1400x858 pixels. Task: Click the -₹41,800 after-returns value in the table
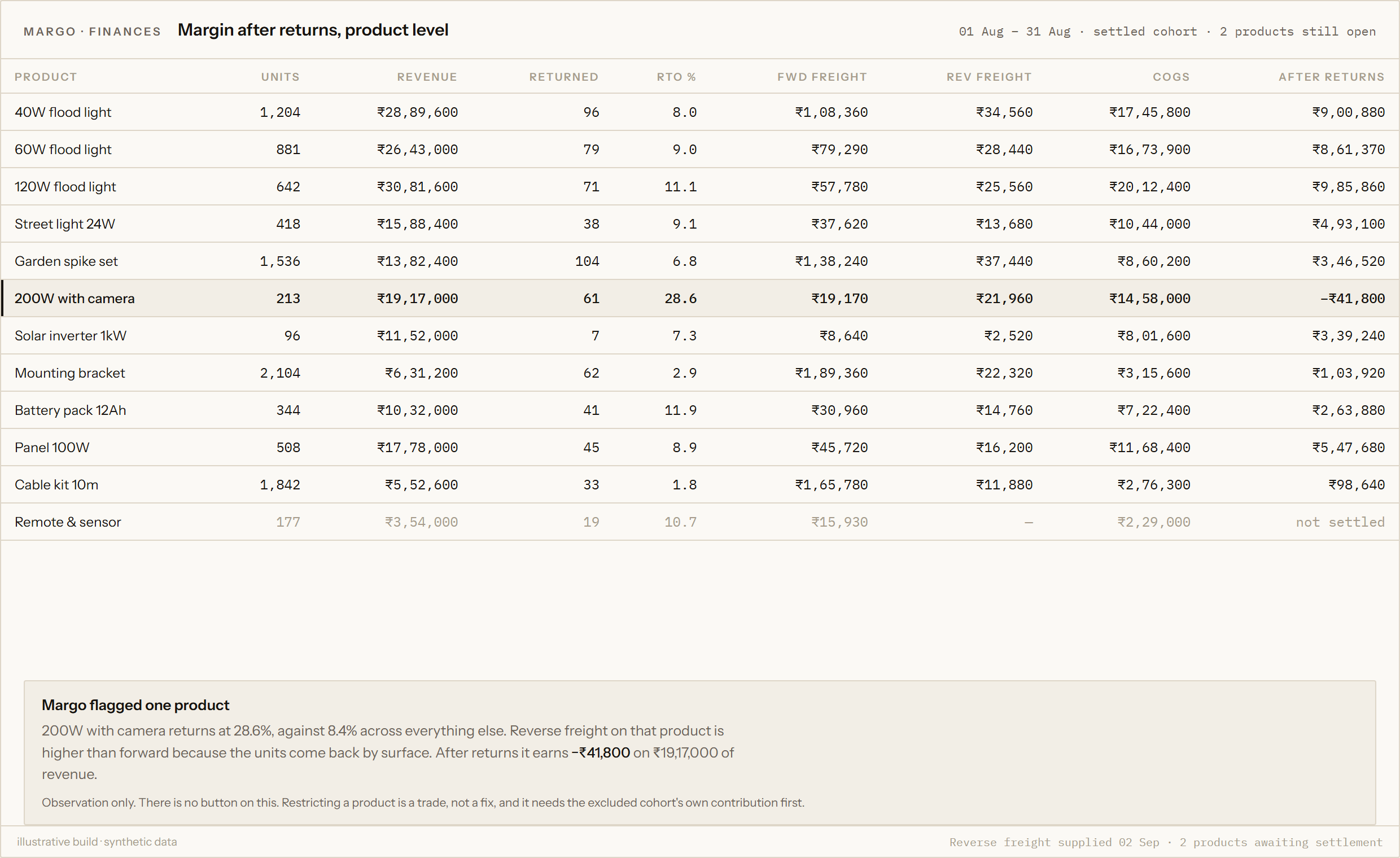point(1352,298)
